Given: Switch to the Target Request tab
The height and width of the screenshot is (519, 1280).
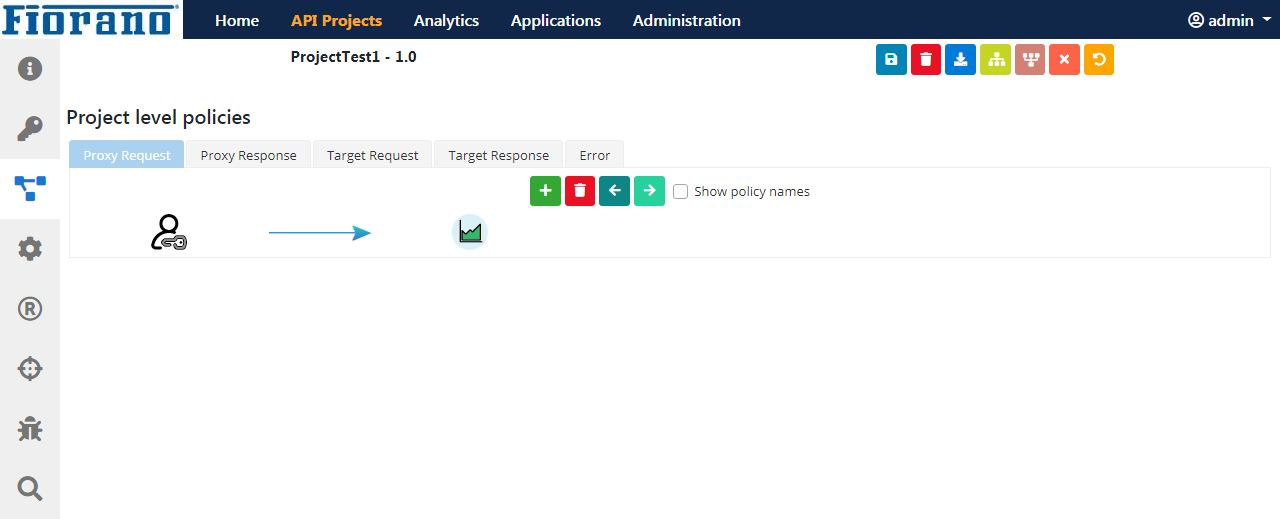Looking at the screenshot, I should [372, 155].
